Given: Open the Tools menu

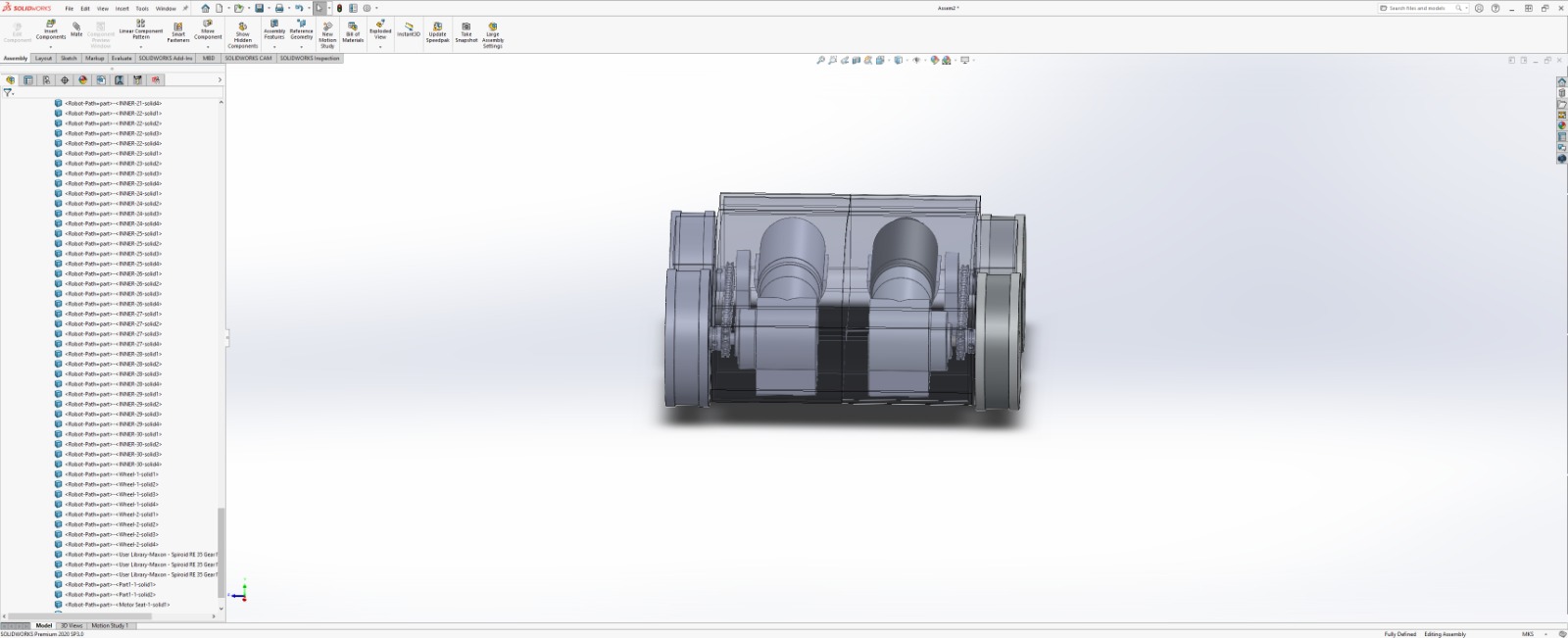Looking at the screenshot, I should coord(142,8).
